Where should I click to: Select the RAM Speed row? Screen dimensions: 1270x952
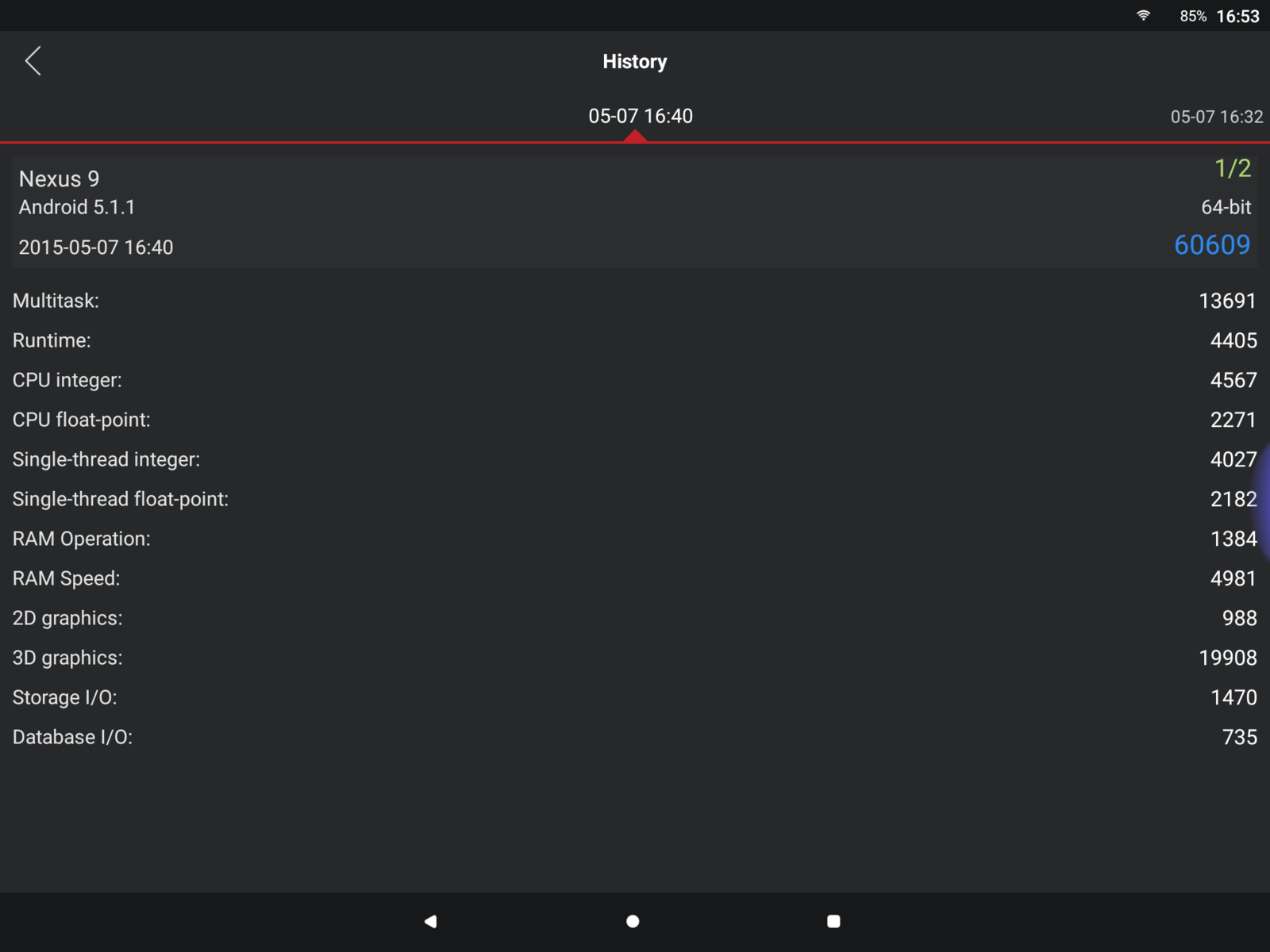635,578
